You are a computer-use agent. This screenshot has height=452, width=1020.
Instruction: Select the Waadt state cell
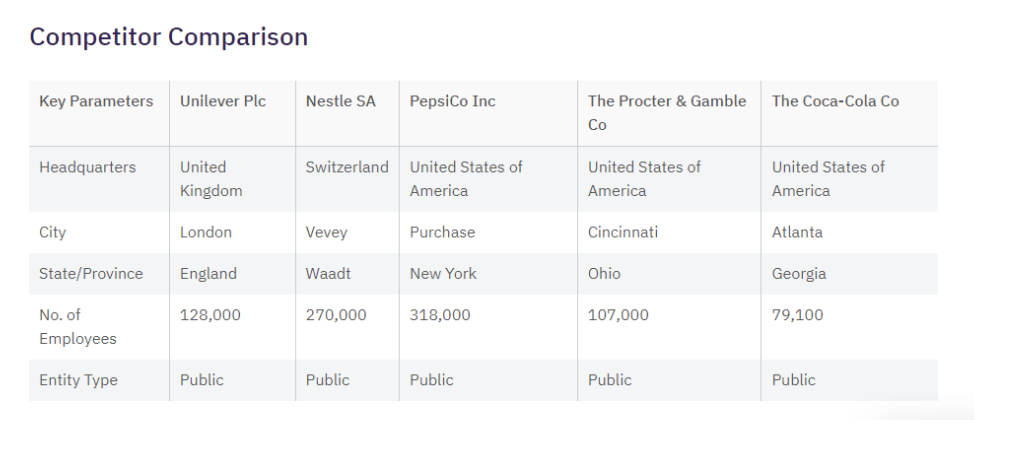(328, 273)
